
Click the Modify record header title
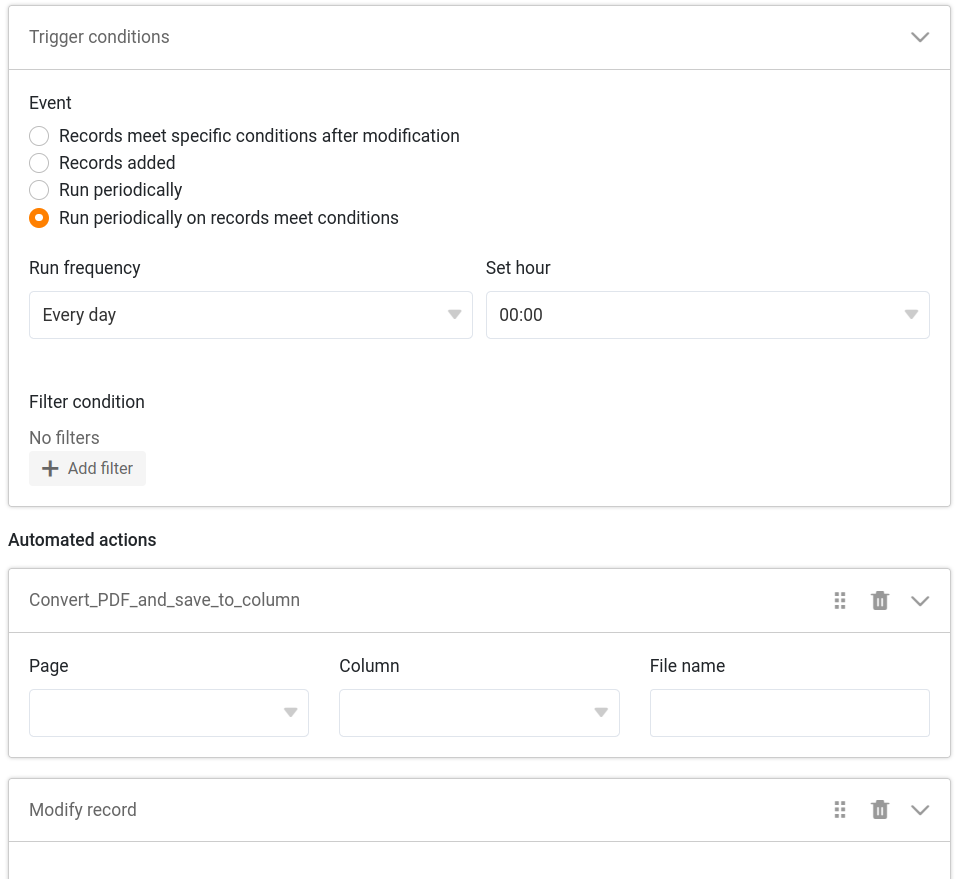tap(83, 810)
